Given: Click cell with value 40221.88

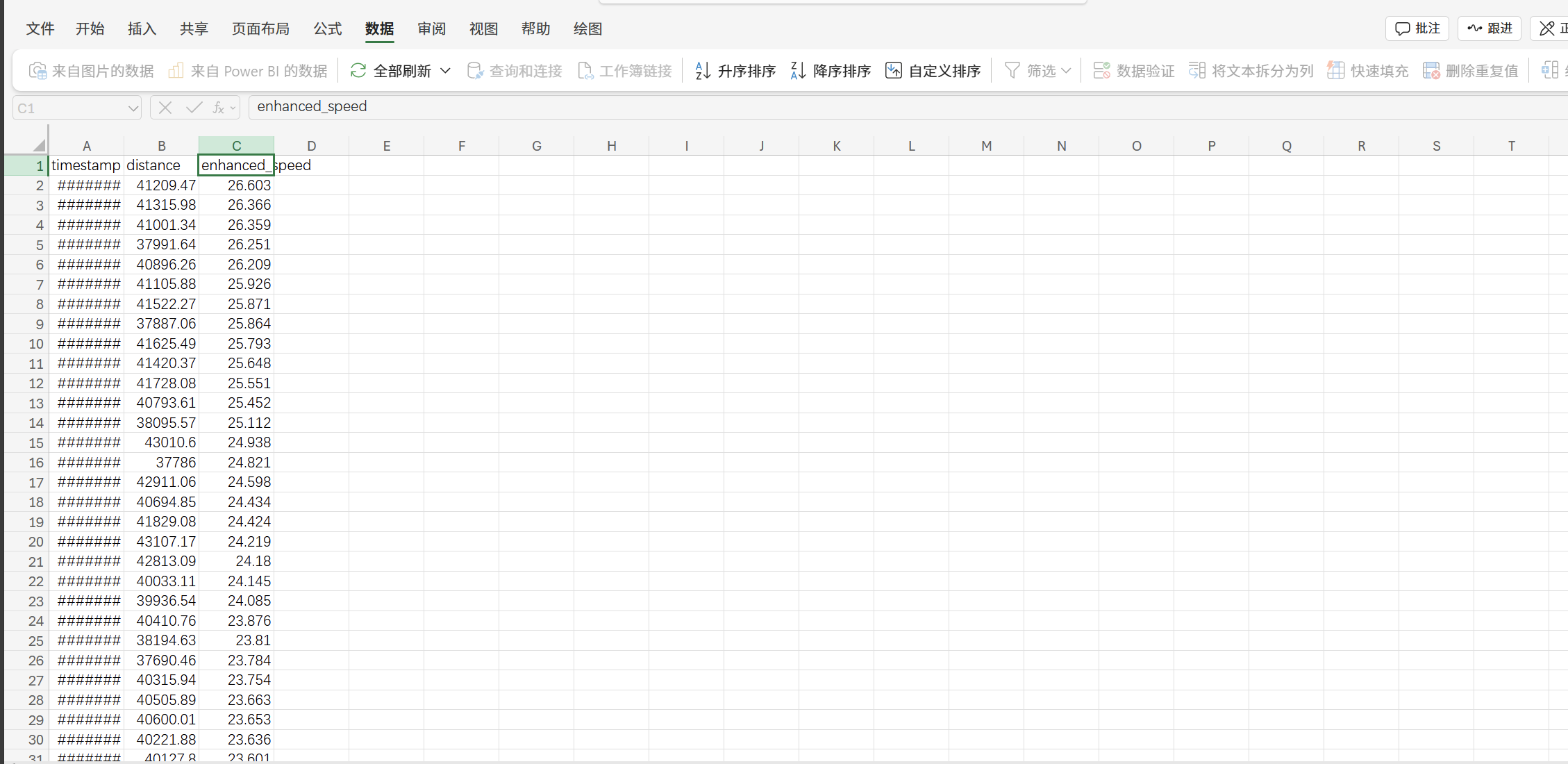Looking at the screenshot, I should [x=162, y=740].
